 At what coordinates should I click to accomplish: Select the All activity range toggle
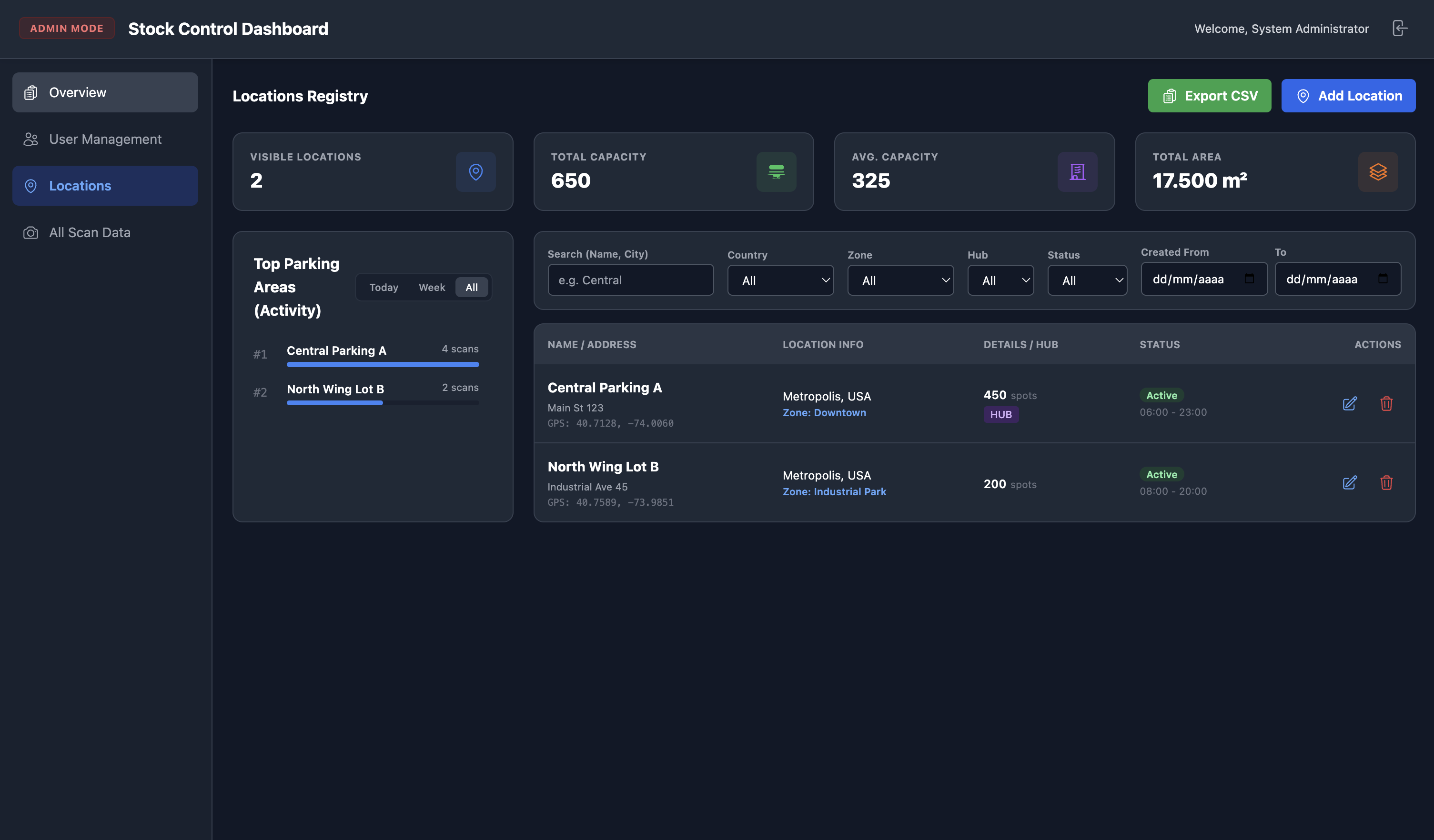[471, 287]
